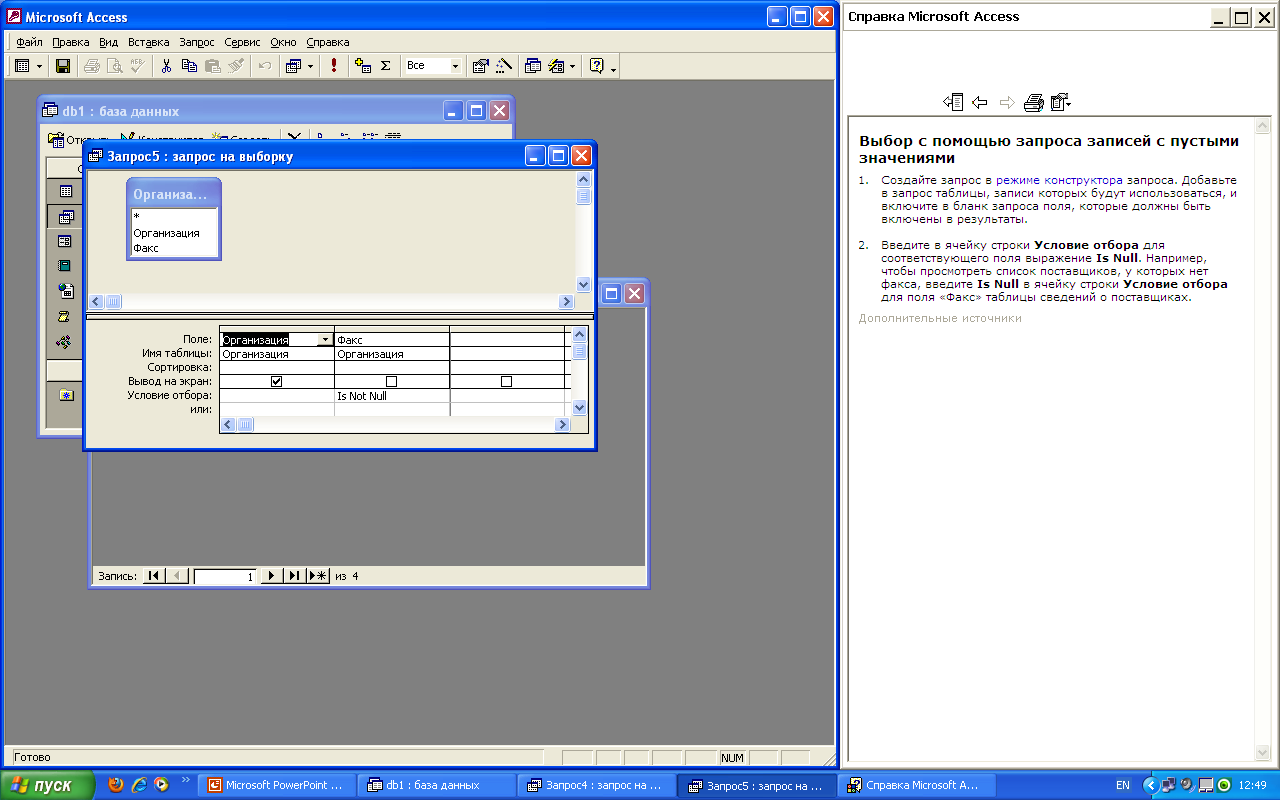Image resolution: width=1280 pixels, height=800 pixels.
Task: Select the Macros object icon in db1 window
Action: (65, 316)
